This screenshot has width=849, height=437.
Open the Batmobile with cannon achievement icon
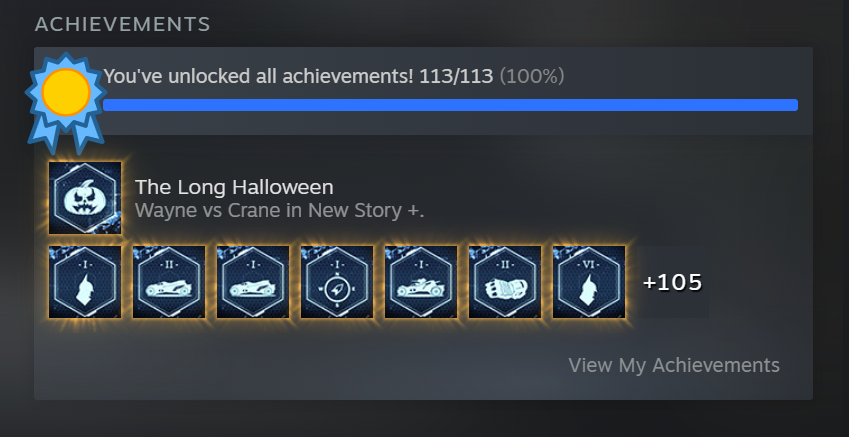421,282
